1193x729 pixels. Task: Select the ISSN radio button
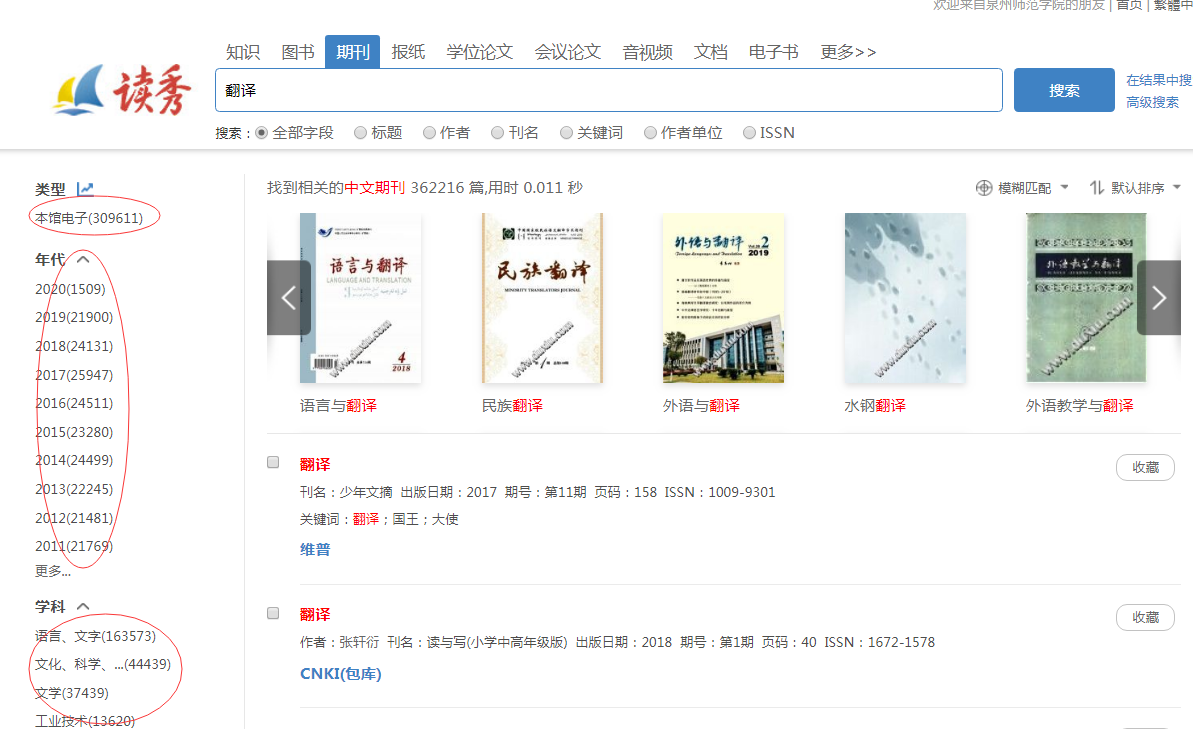tap(749, 133)
